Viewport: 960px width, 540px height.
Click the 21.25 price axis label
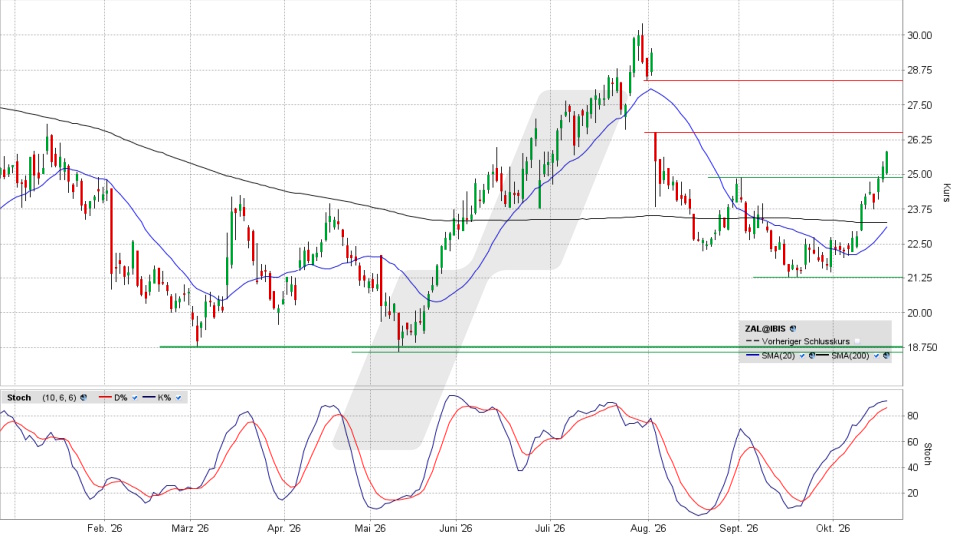(920, 278)
